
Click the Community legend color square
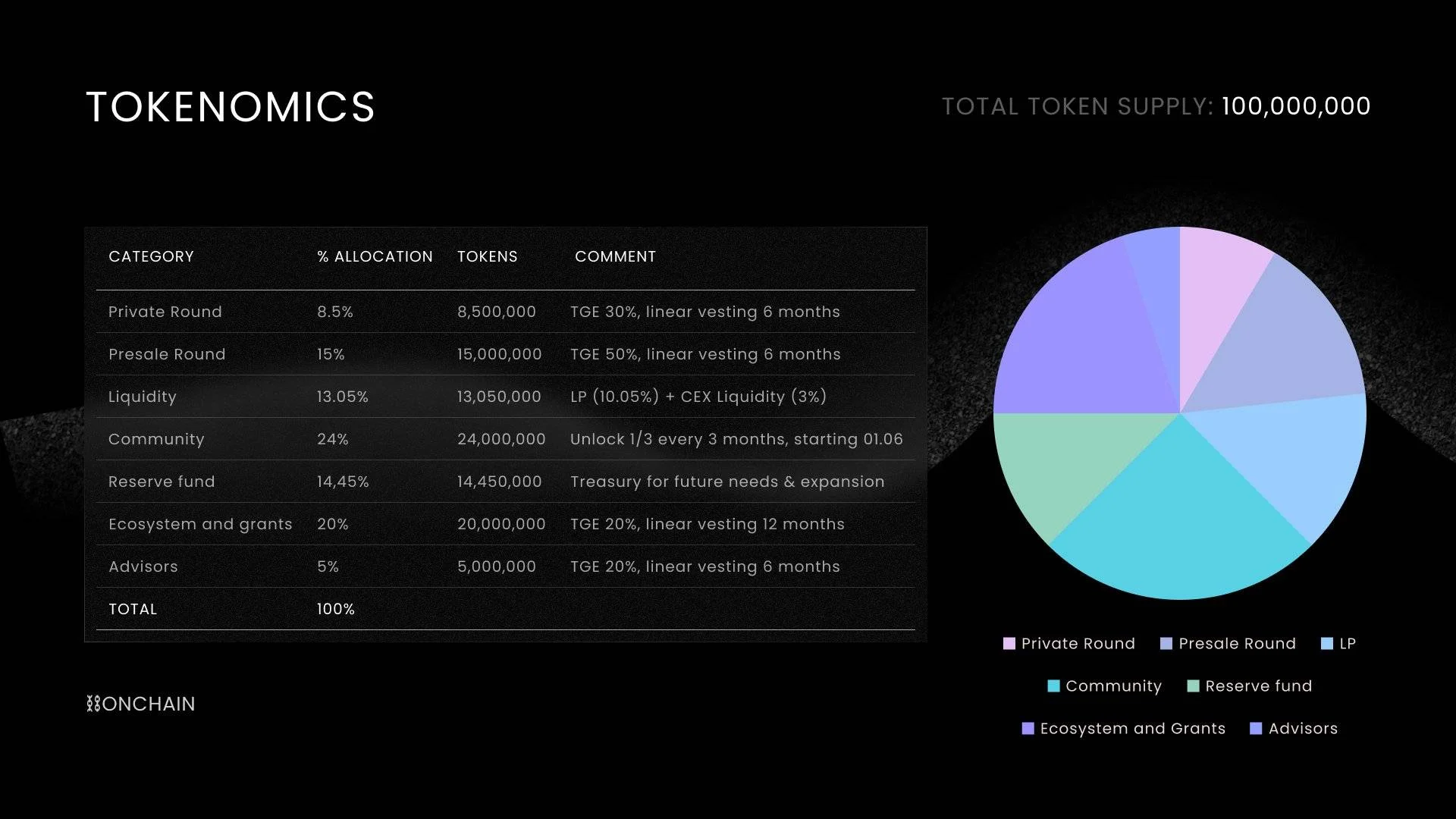tap(1053, 686)
